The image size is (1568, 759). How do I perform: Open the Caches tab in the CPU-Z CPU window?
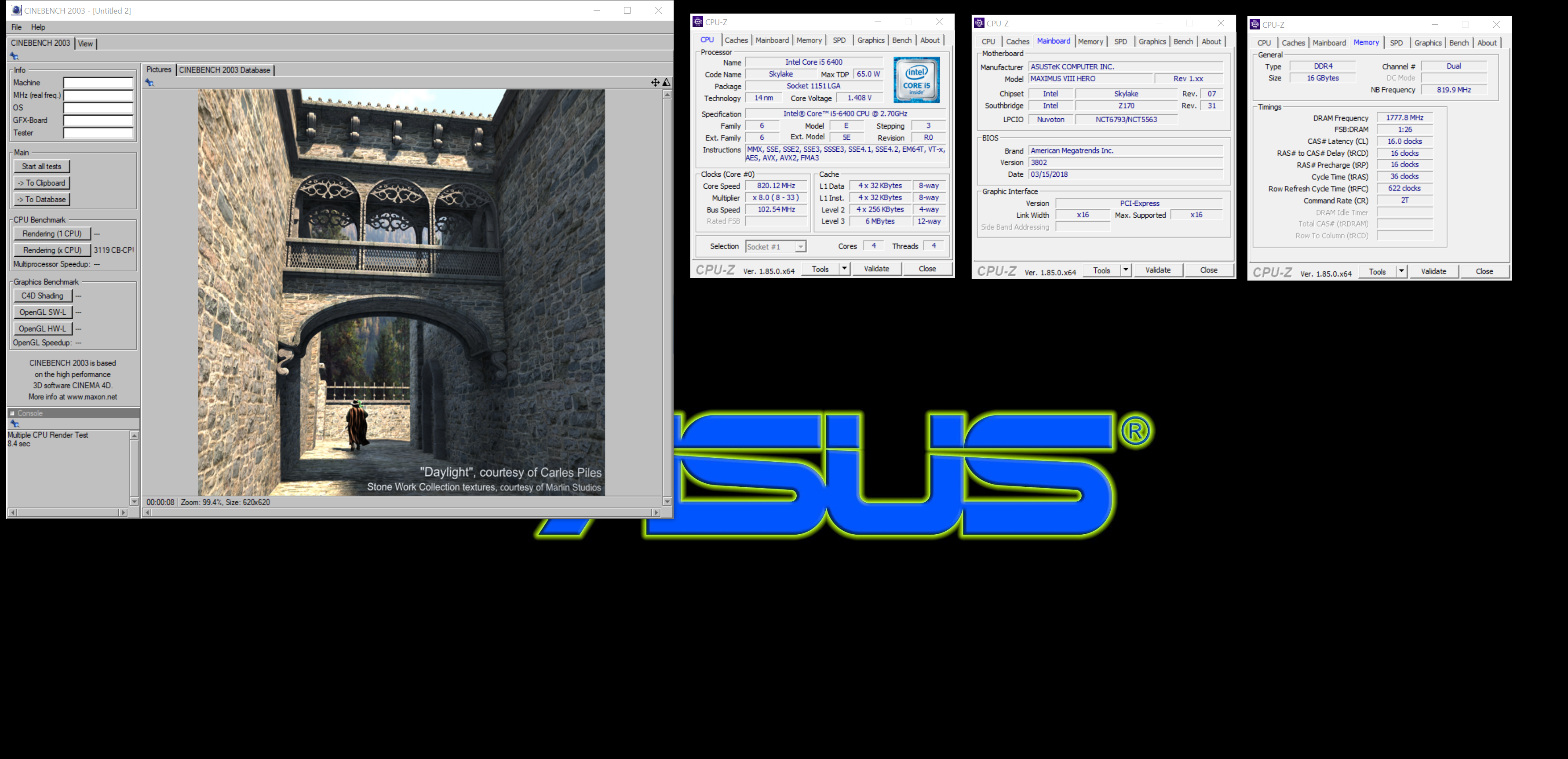tap(737, 40)
